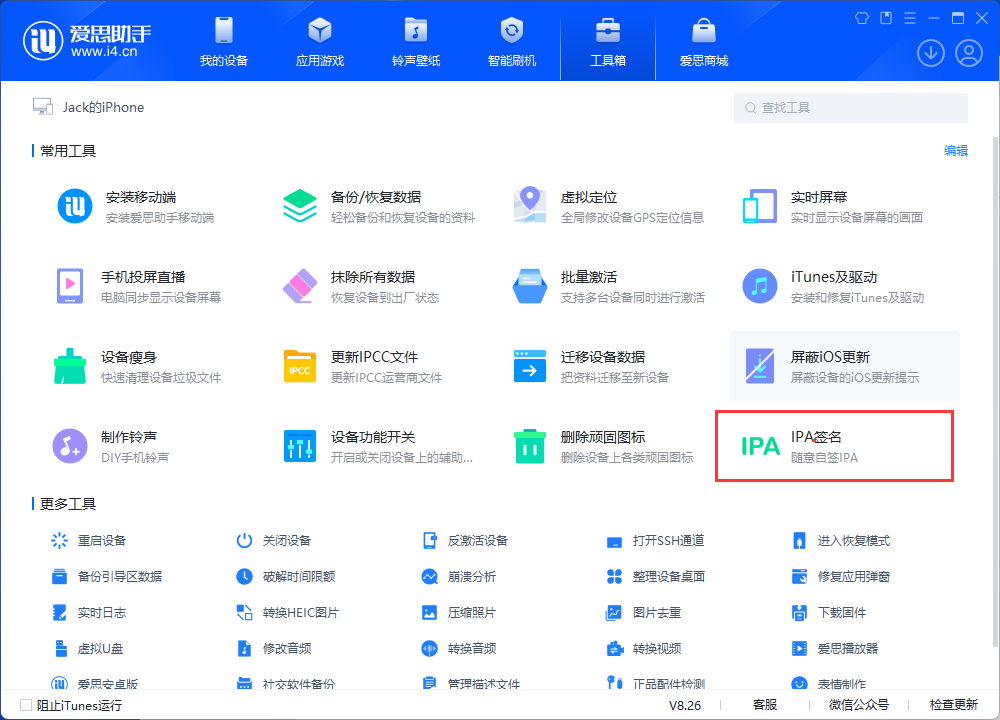Open the 迁移设备数据 arrow icon
This screenshot has height=720, width=1000.
click(529, 366)
